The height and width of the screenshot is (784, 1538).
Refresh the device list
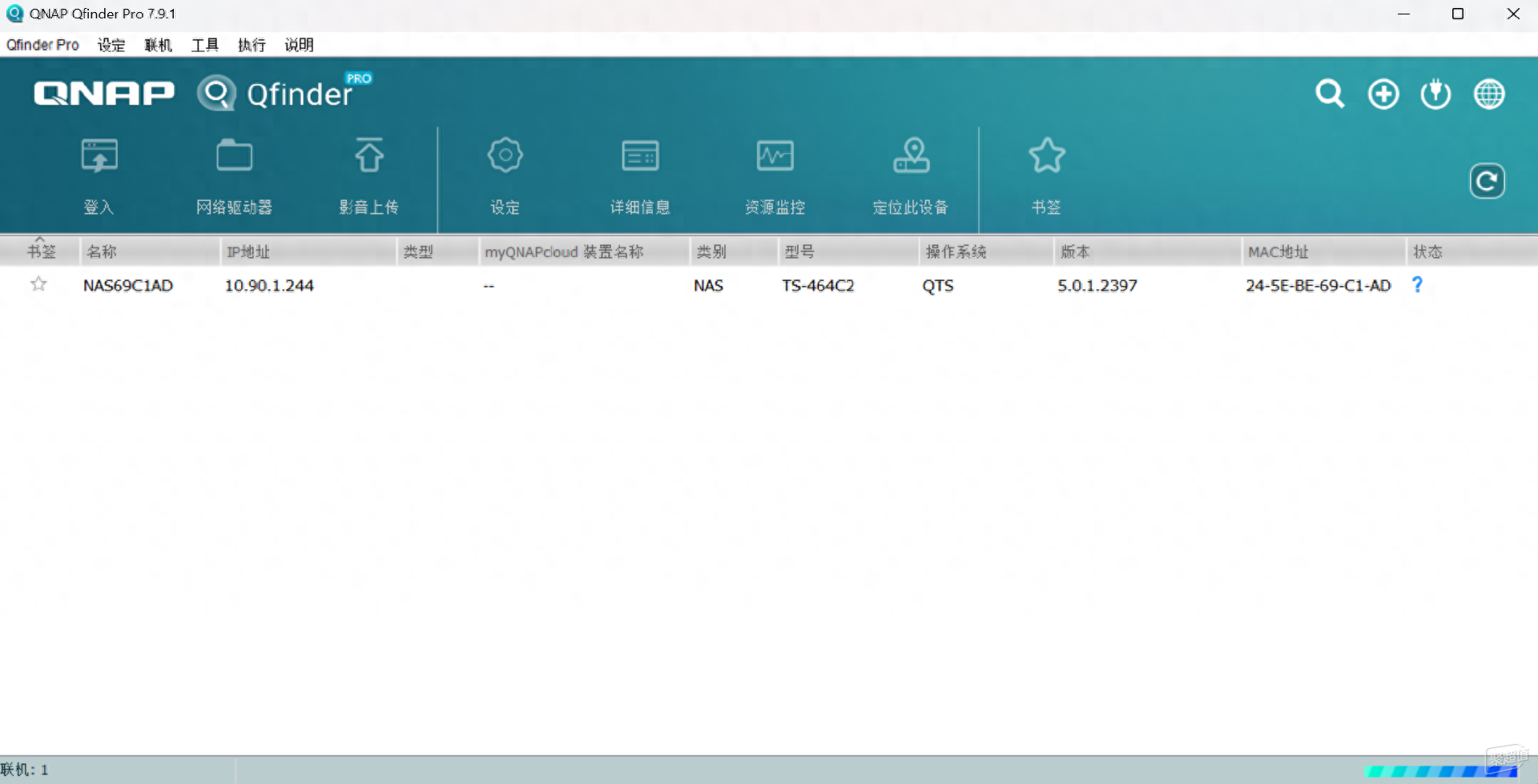point(1487,182)
